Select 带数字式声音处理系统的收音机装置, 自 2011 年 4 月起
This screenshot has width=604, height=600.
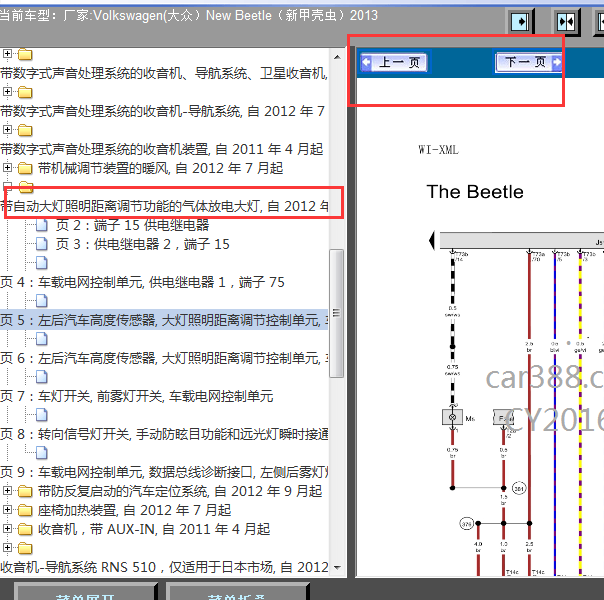(x=161, y=149)
